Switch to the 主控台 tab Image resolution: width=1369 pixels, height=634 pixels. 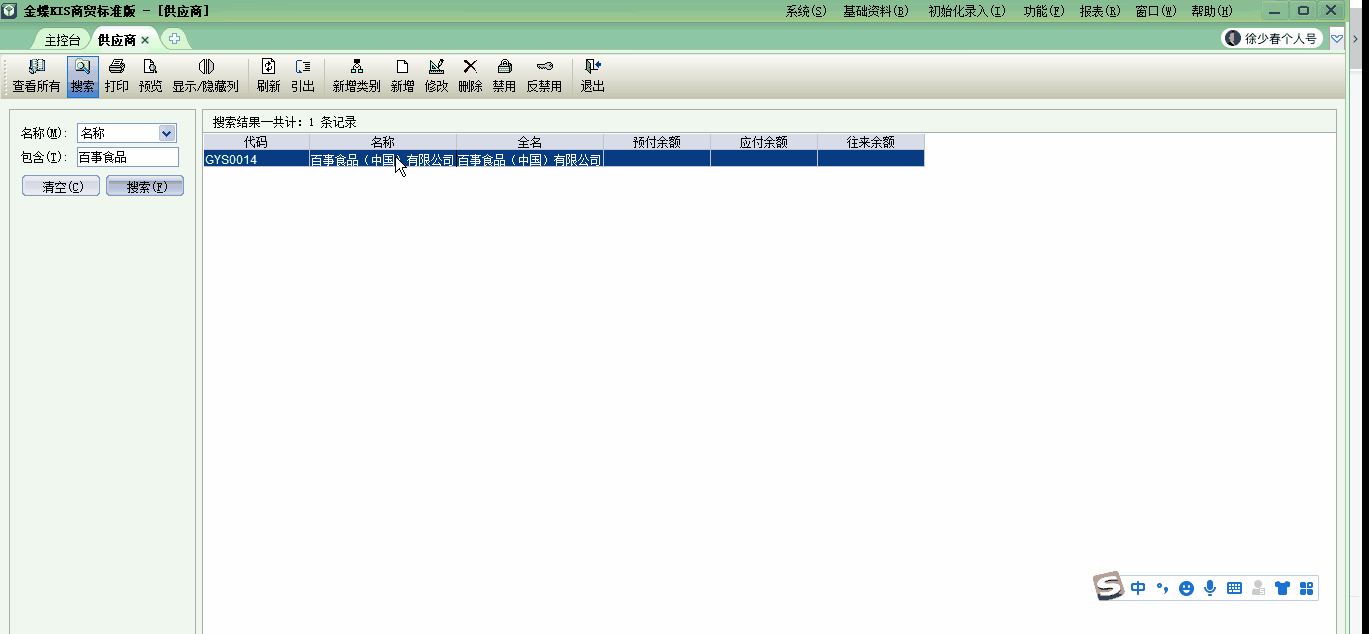[x=62, y=40]
